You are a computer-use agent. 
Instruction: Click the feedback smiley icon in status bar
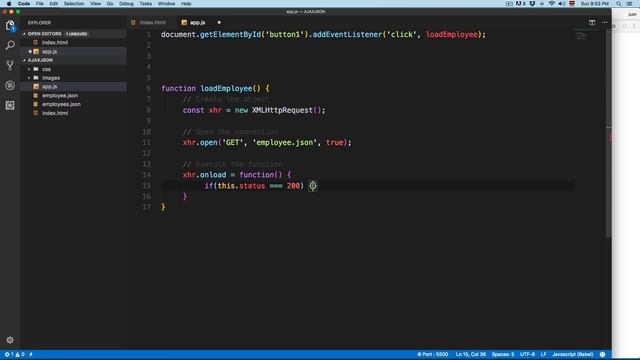coord(602,355)
